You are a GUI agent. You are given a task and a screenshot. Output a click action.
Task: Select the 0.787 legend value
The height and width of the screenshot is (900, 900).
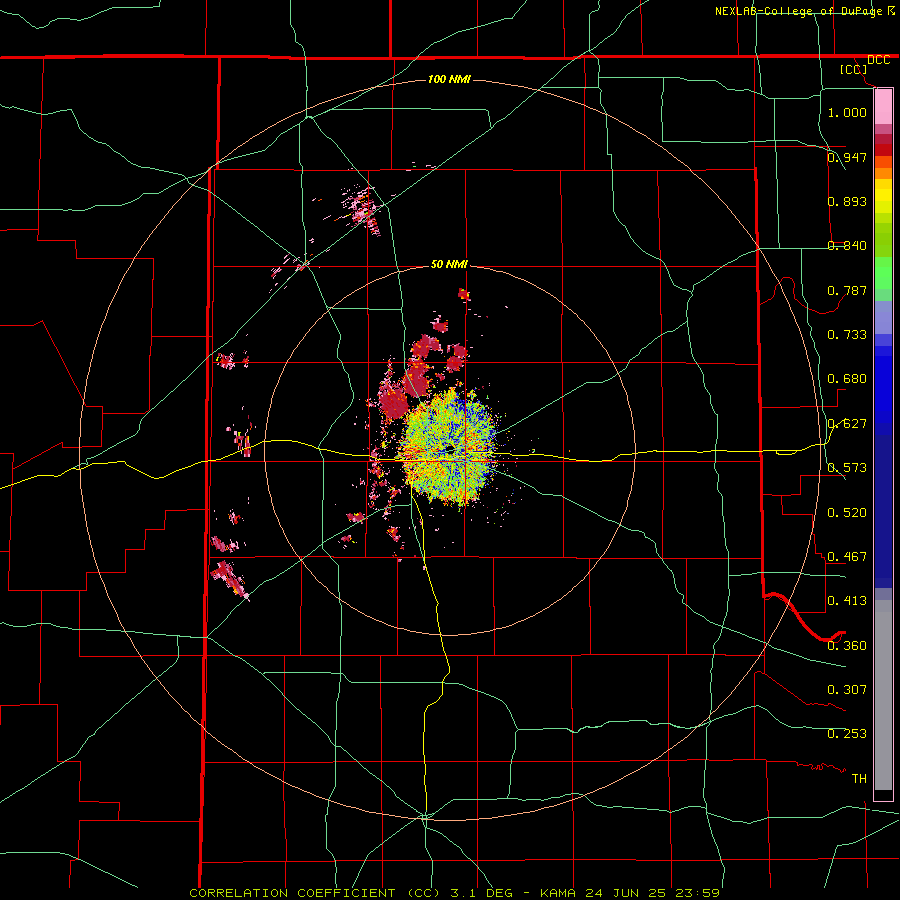(847, 290)
